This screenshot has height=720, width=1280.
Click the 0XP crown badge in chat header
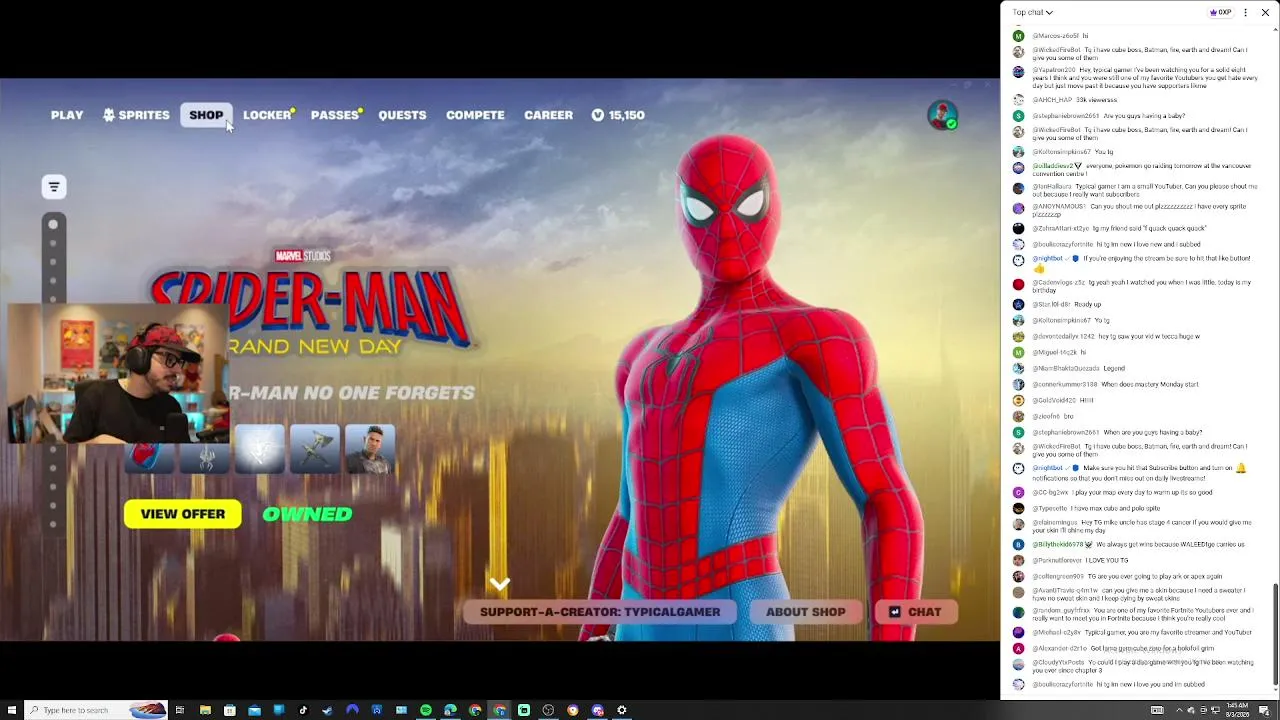point(1220,12)
